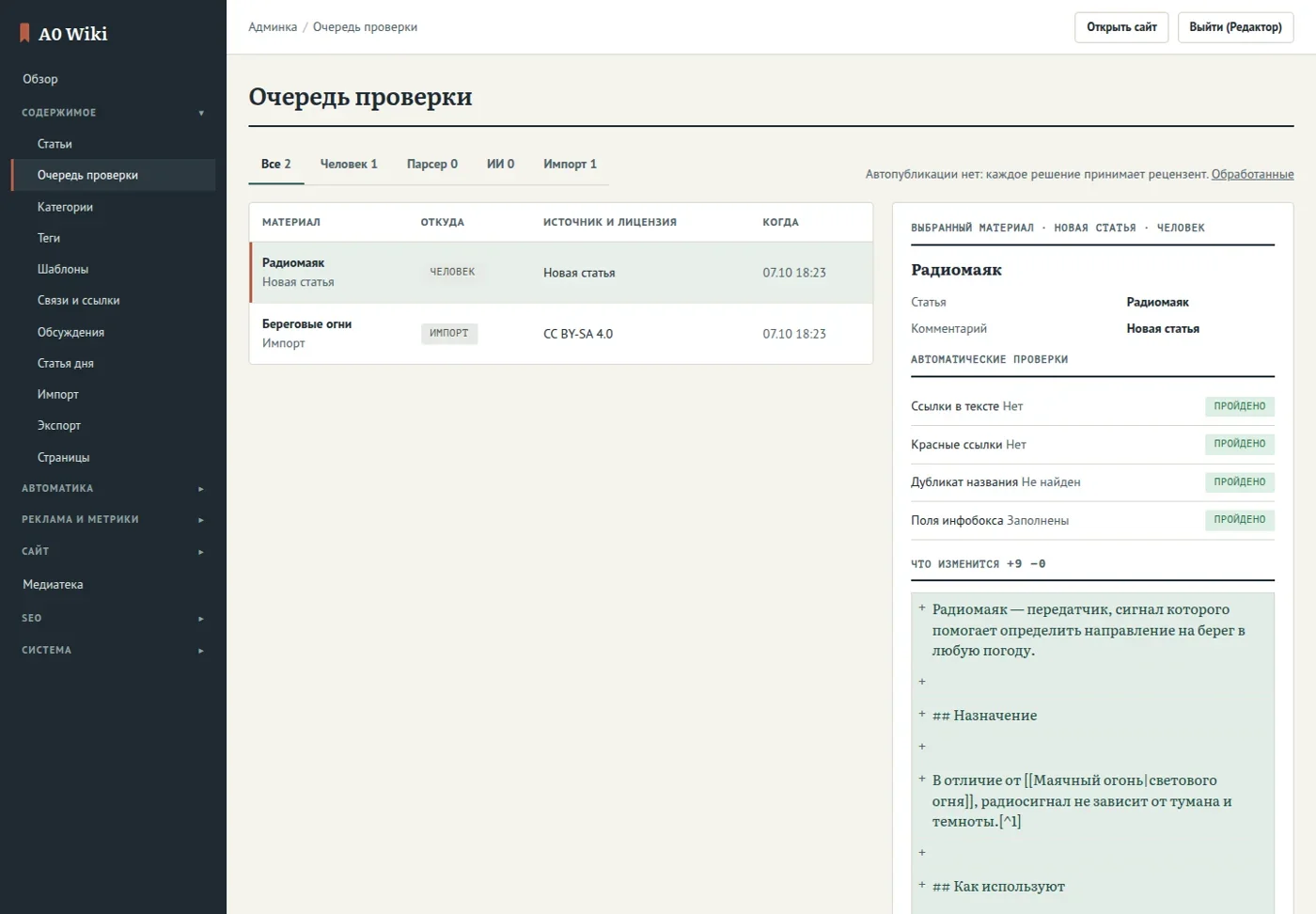Click ПРОЙДЕНО badge for Поля инфобокса

tap(1239, 519)
